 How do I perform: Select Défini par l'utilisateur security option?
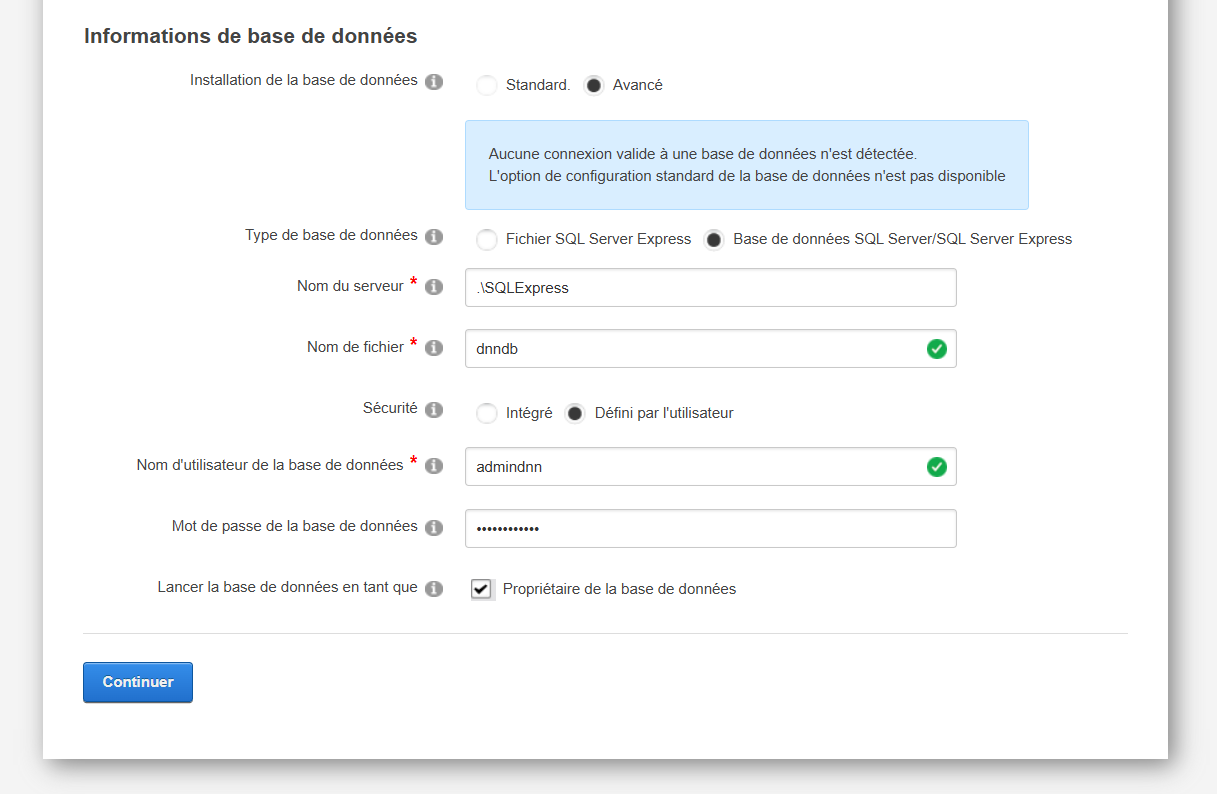coord(575,413)
